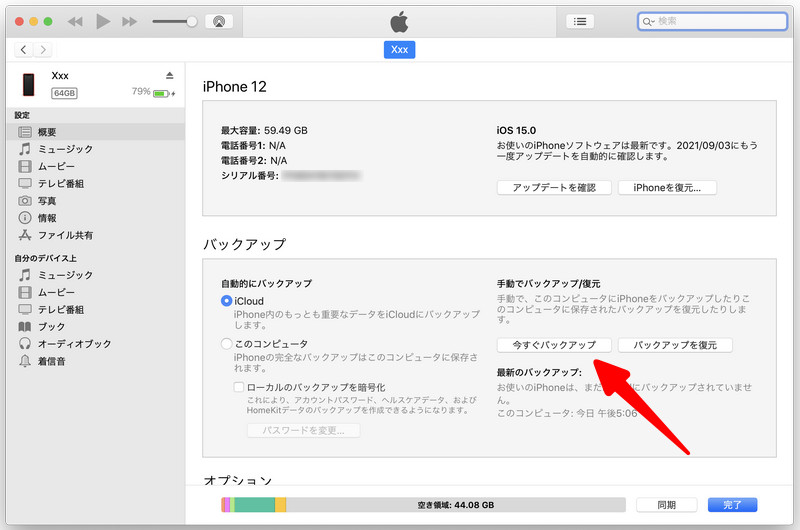This screenshot has height=530, width=800.
Task: Click the iOS 15.0 version text
Action: (516, 131)
